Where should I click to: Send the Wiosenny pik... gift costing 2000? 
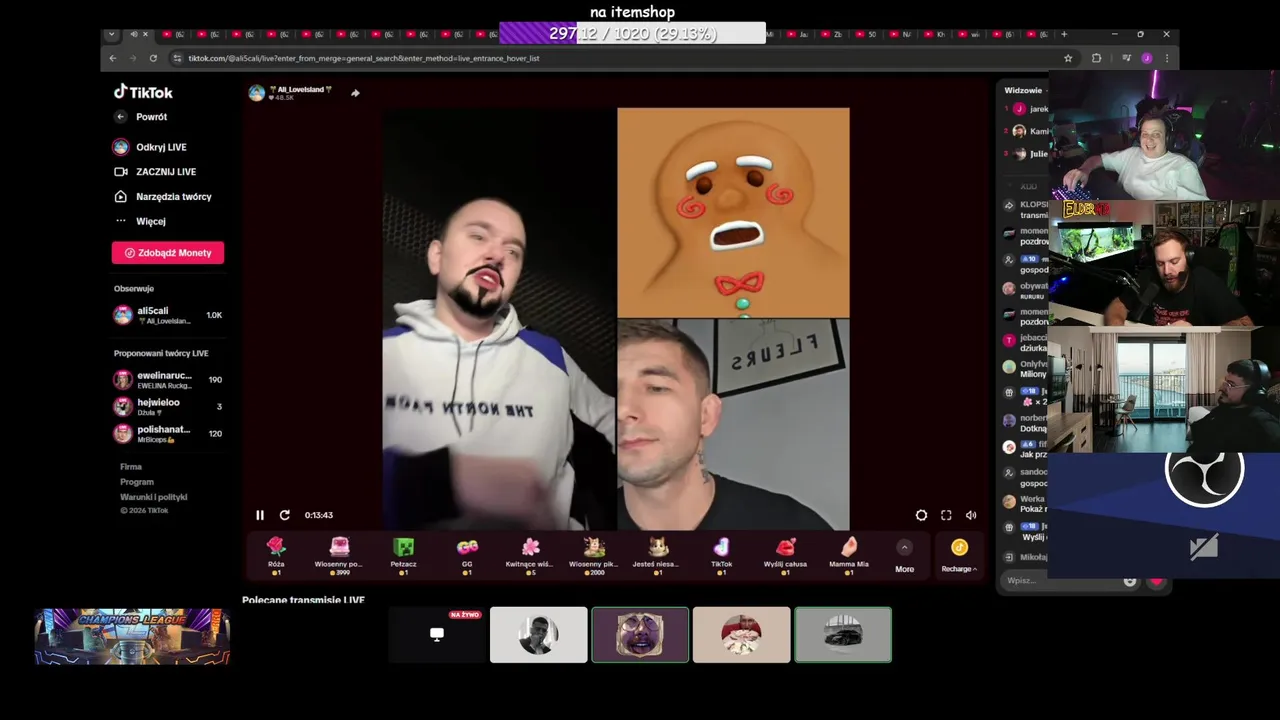[594, 555]
